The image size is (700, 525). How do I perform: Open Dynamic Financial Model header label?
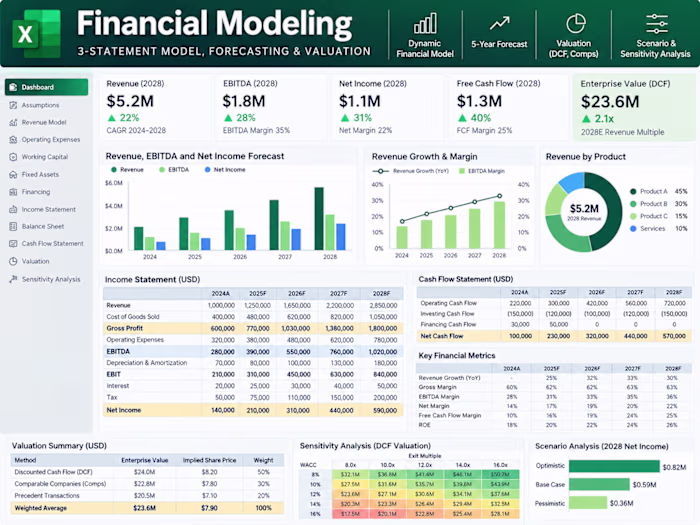(425, 49)
